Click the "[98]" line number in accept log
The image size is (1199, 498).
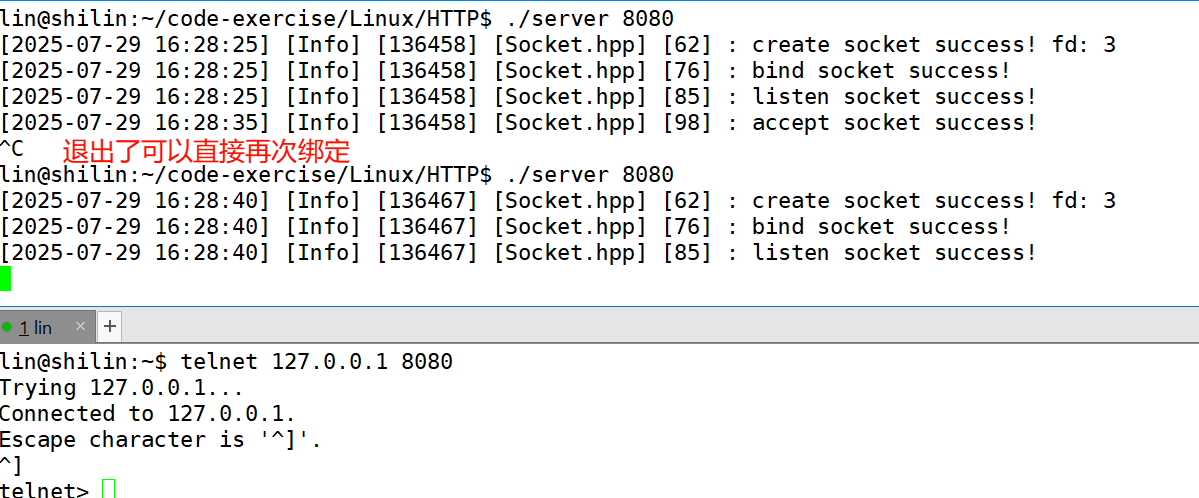coord(687,122)
